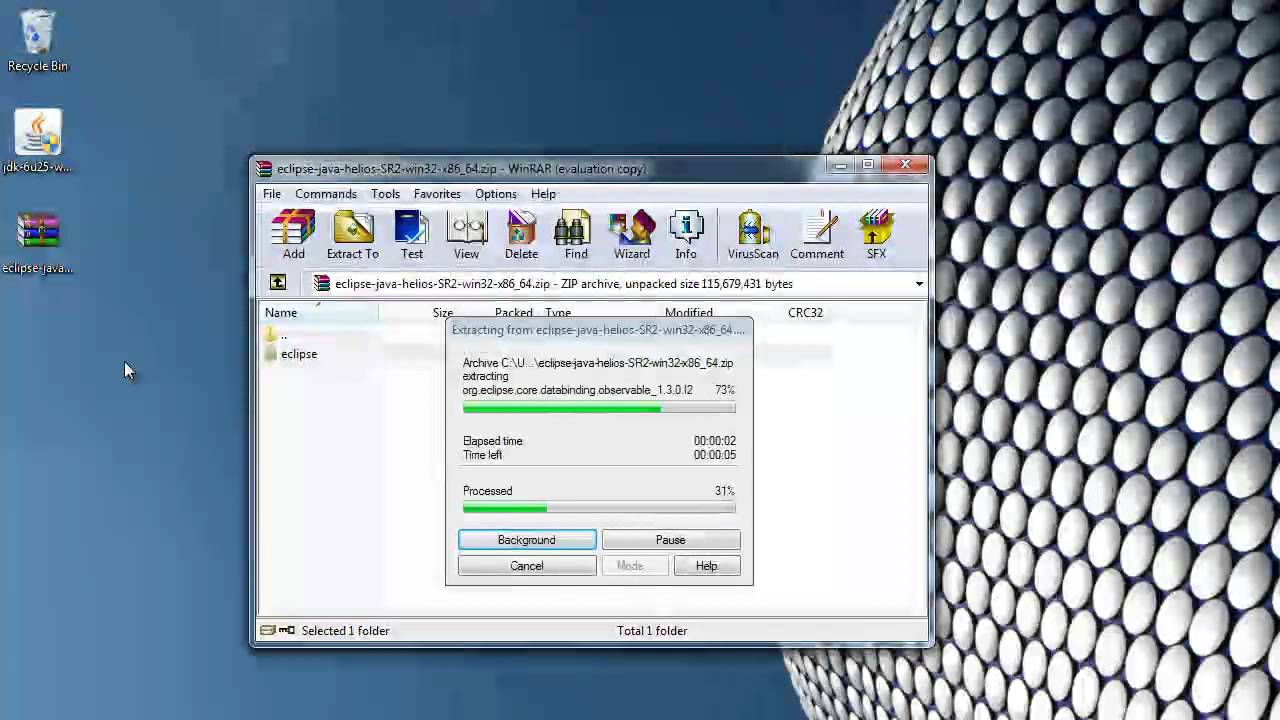Click the Add toolbar icon
Screen dimensions: 1280x720
tap(293, 235)
